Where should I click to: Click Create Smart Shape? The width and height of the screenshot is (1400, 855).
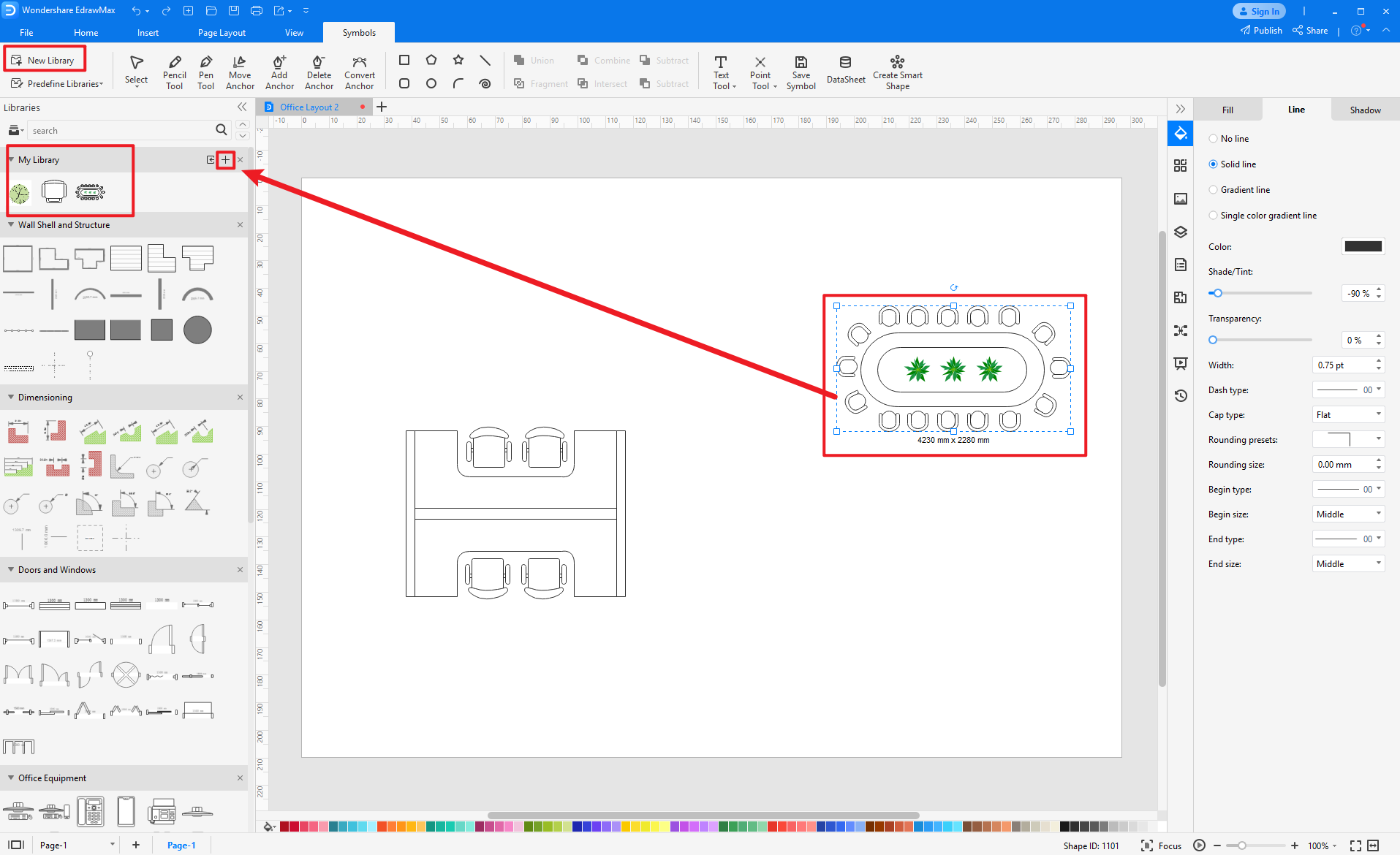point(897,70)
